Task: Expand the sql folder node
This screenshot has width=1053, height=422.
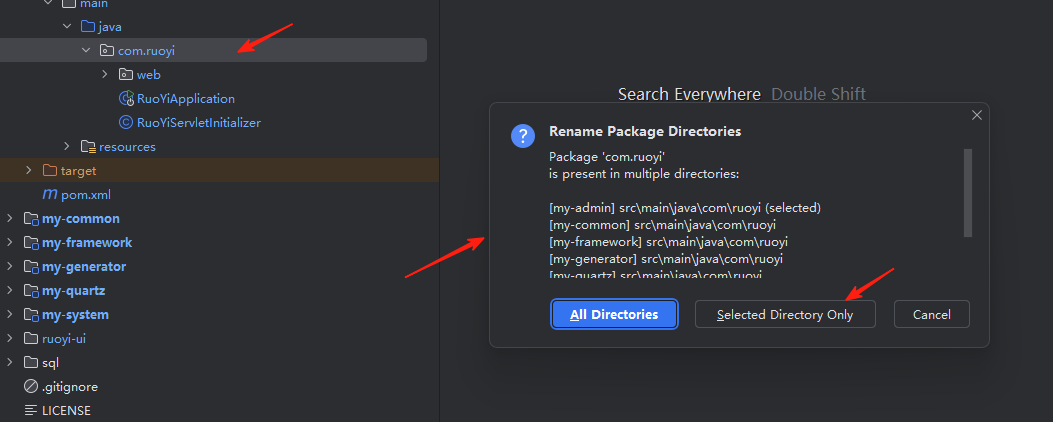Action: 10,363
